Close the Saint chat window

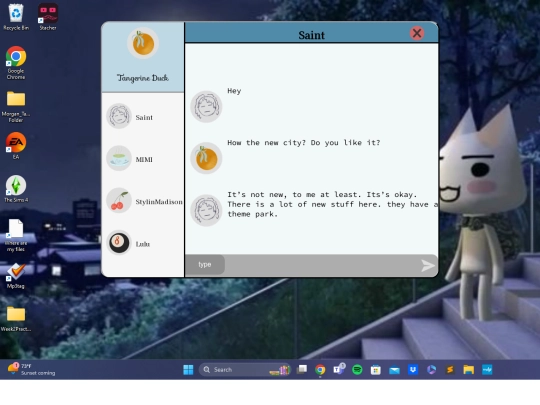tap(417, 33)
